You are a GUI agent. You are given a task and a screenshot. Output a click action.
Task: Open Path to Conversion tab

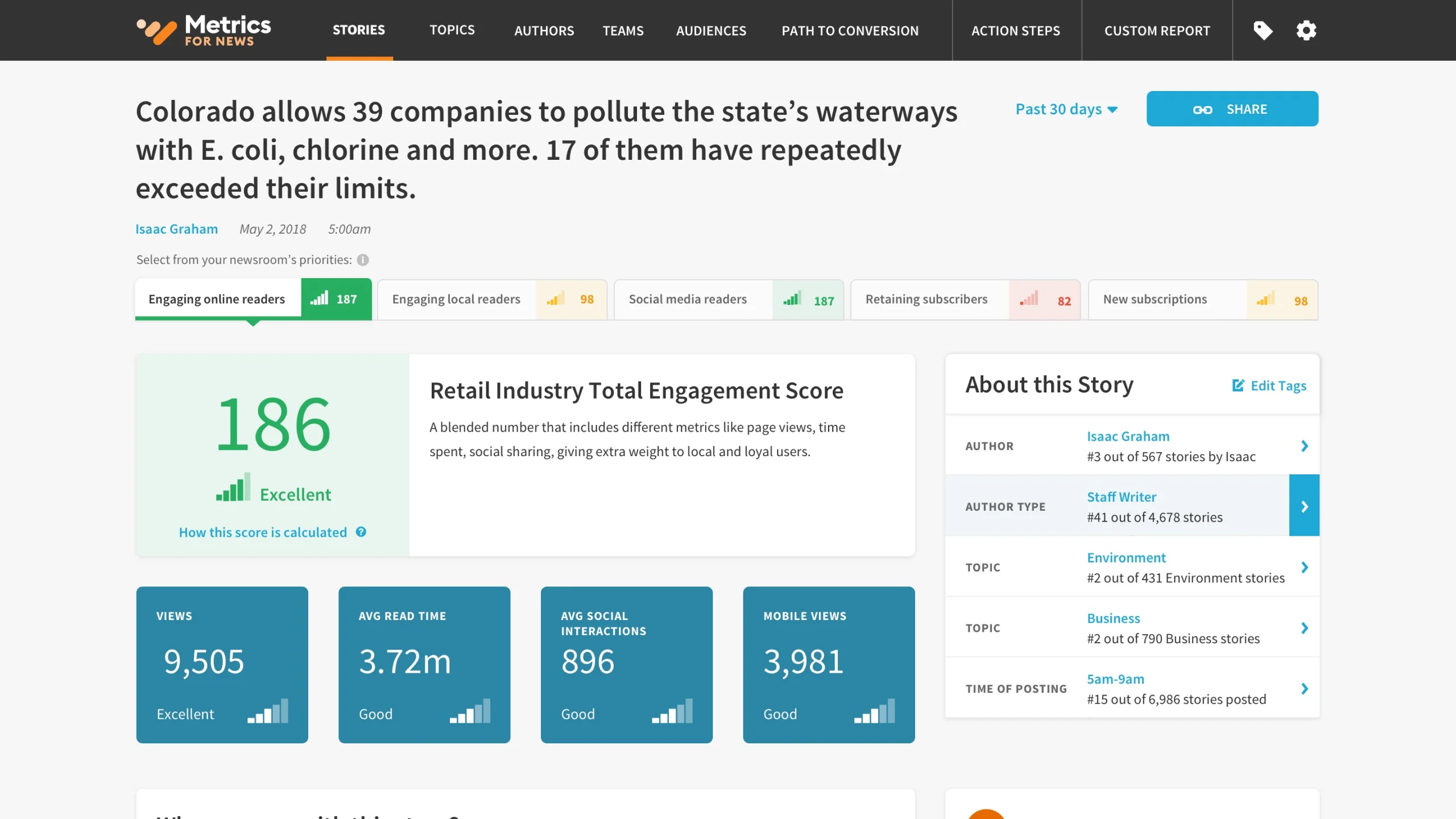[x=850, y=31]
